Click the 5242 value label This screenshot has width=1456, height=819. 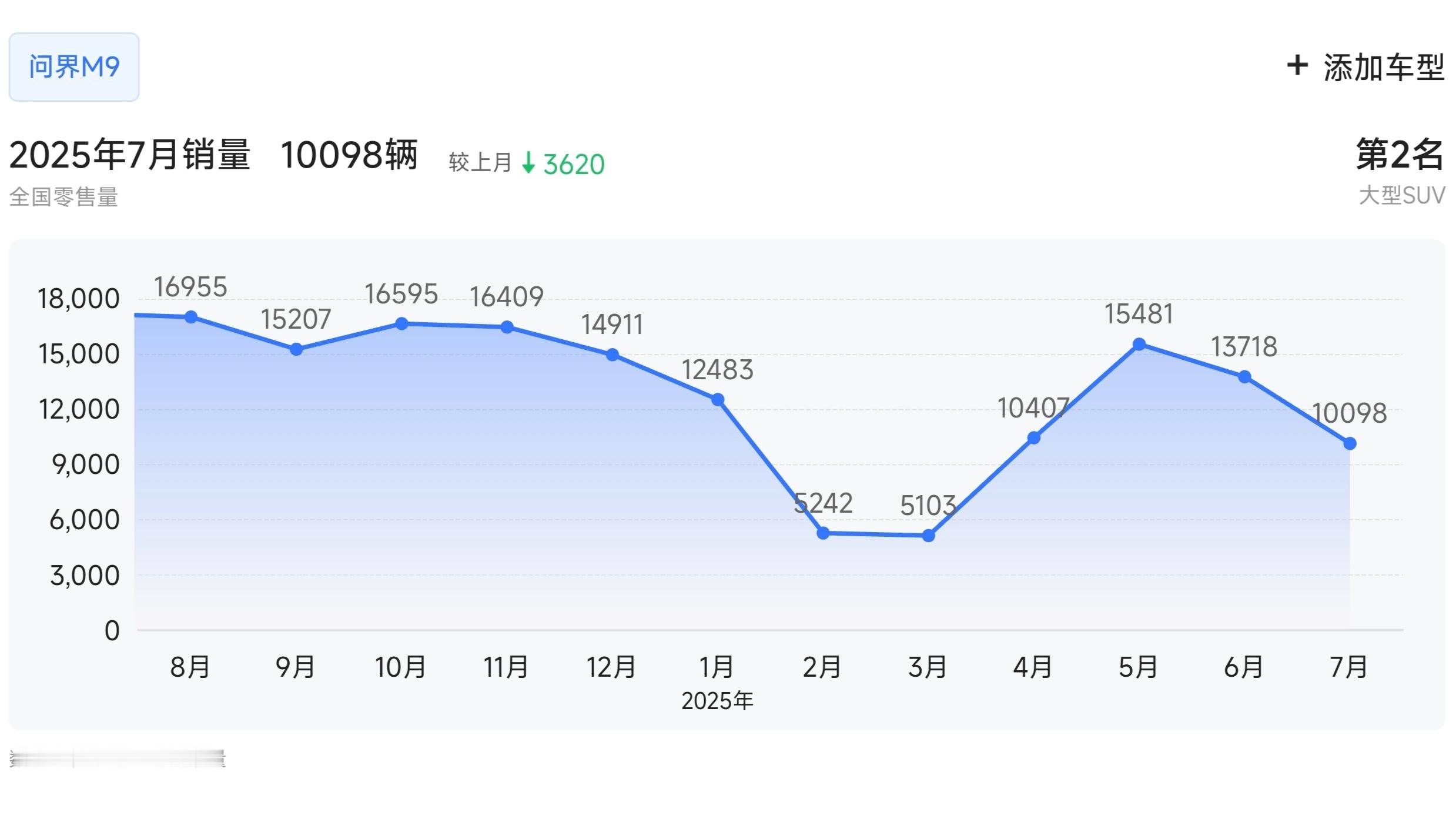tap(823, 503)
